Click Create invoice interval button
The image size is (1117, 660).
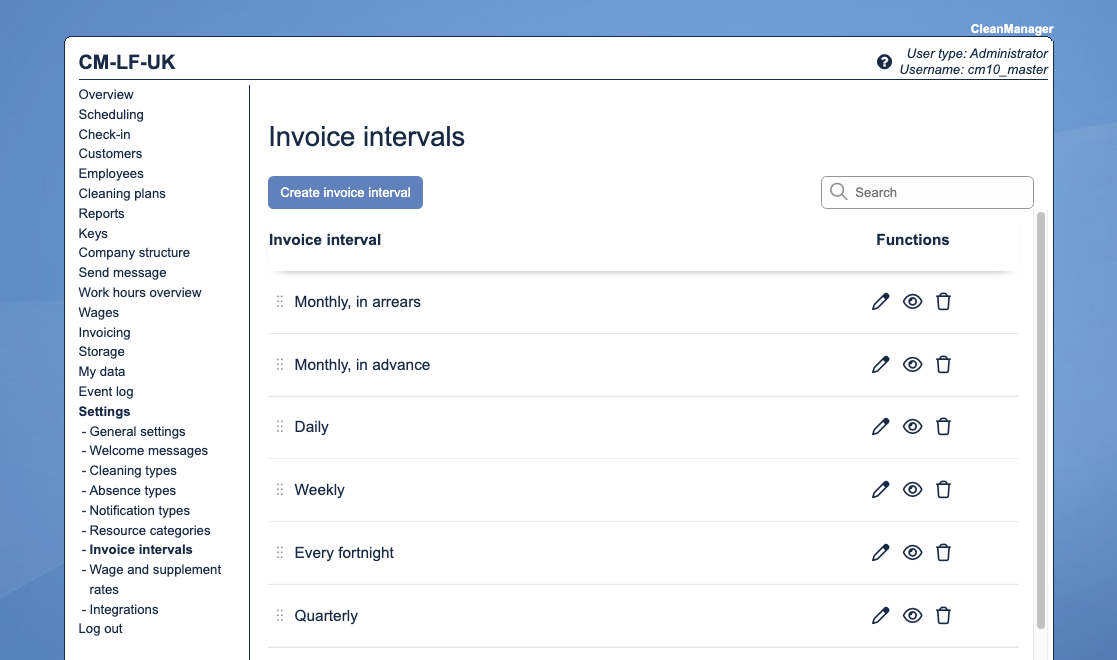click(x=345, y=193)
